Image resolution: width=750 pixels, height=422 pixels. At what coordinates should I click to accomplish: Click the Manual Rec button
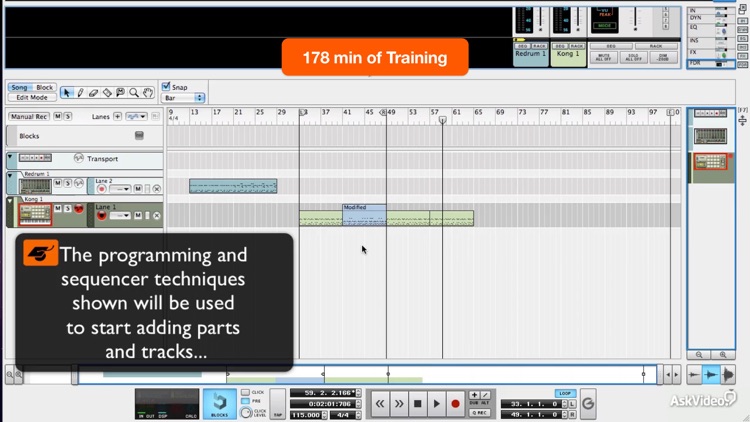[29, 116]
